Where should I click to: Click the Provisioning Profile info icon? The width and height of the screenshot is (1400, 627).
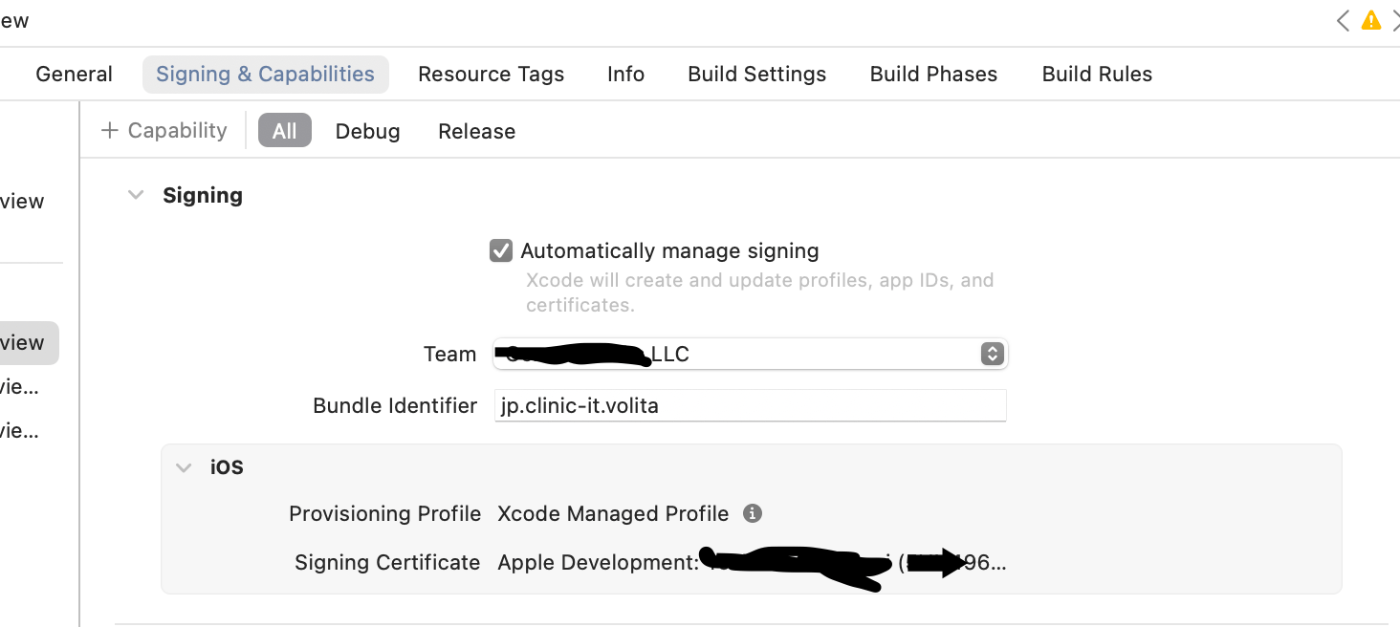(x=753, y=513)
